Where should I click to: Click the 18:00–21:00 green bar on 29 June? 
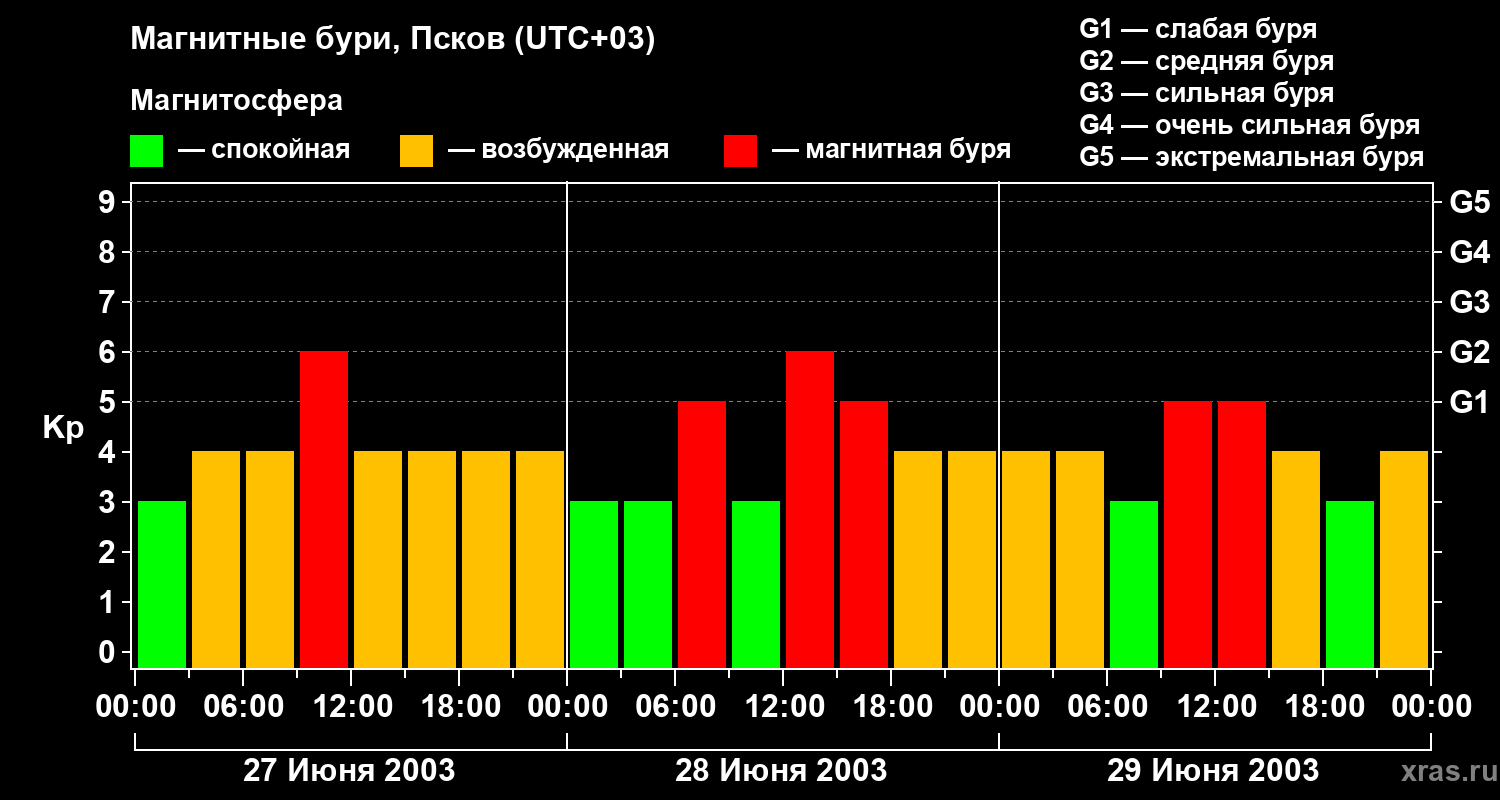tap(1350, 585)
